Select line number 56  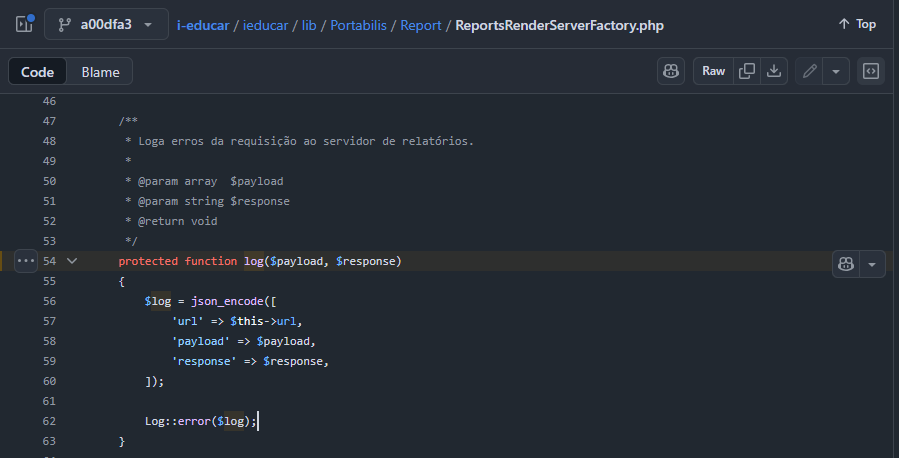click(x=49, y=301)
